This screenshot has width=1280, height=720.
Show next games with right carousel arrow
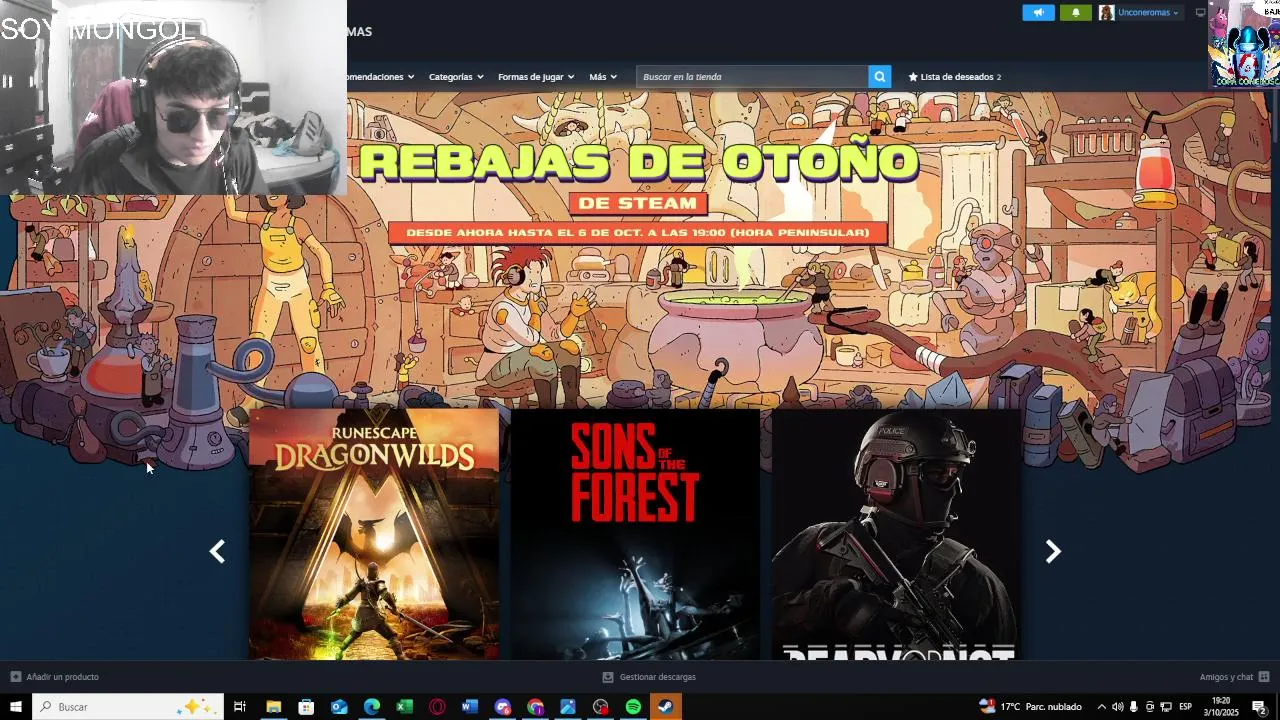1053,551
